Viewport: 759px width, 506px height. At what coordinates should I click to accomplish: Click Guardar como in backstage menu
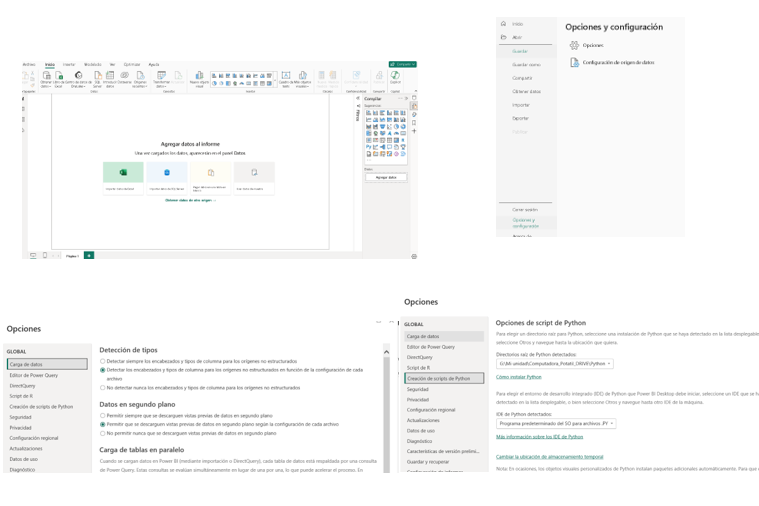click(x=526, y=64)
